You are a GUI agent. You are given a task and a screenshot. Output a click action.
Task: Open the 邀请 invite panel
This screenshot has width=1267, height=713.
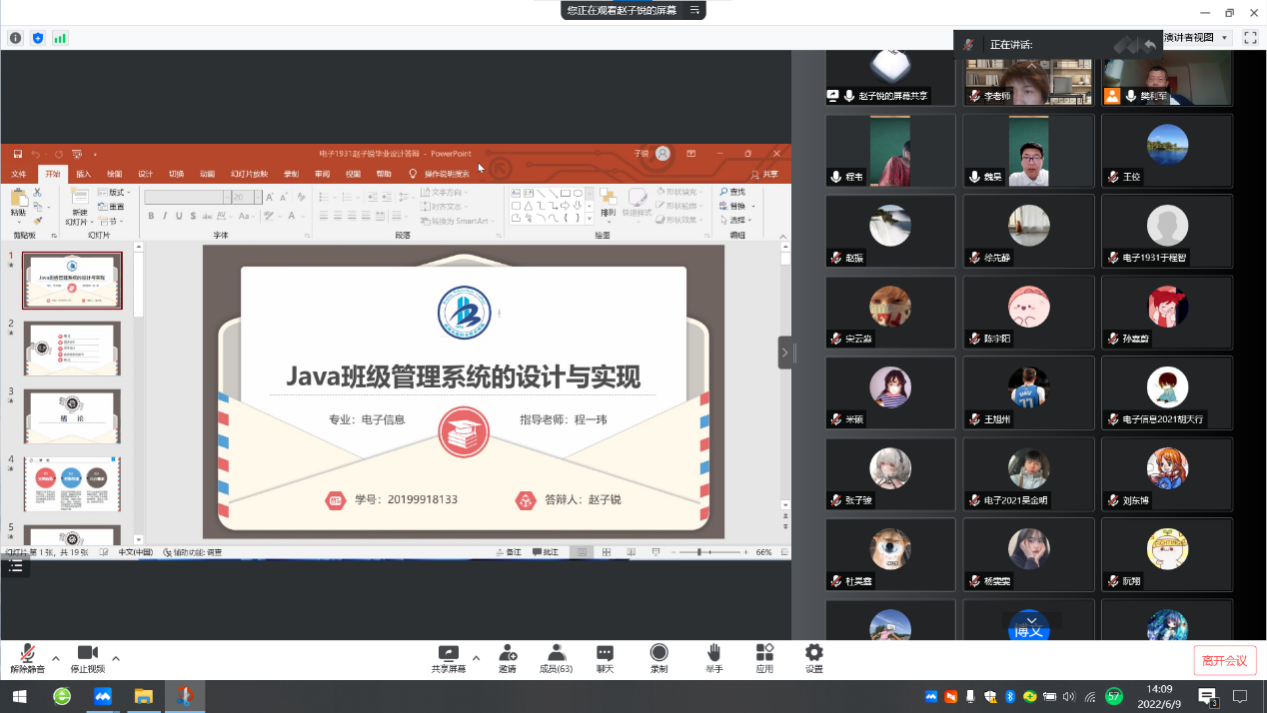click(x=508, y=659)
